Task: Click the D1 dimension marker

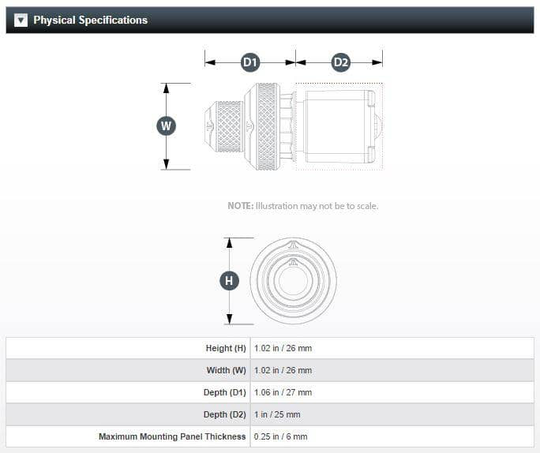Action: pos(250,62)
